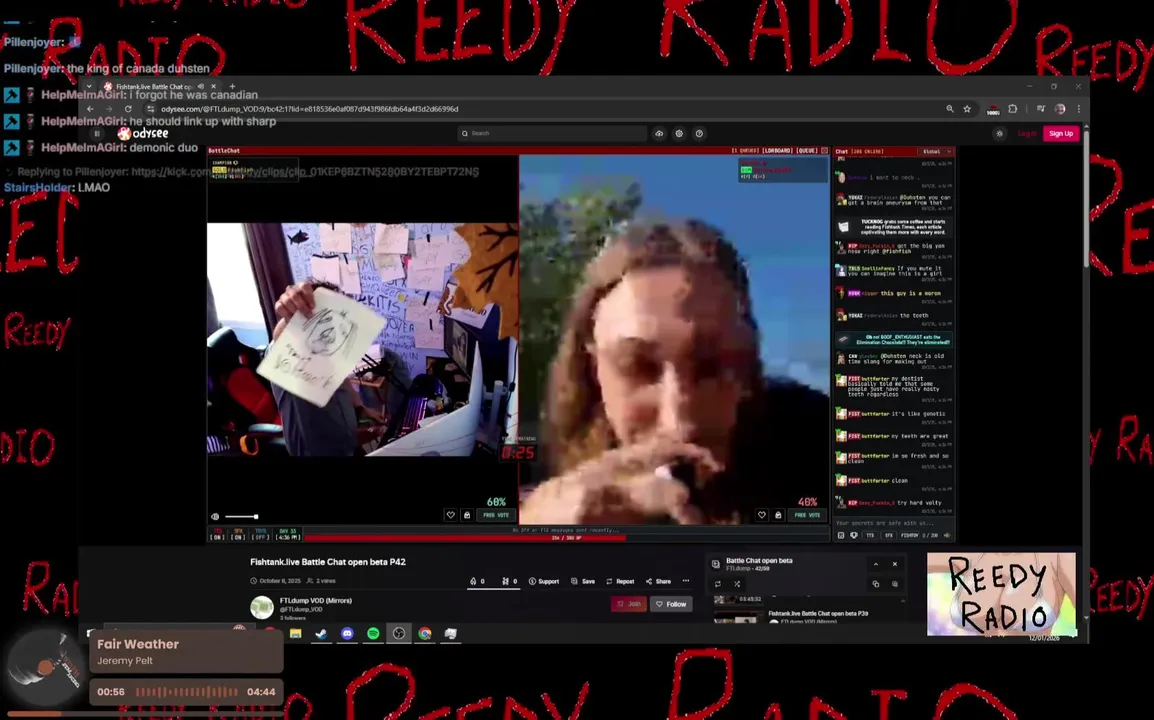Open the [QUEUE] tab in BattleChat
The image size is (1154, 720).
[x=807, y=150]
